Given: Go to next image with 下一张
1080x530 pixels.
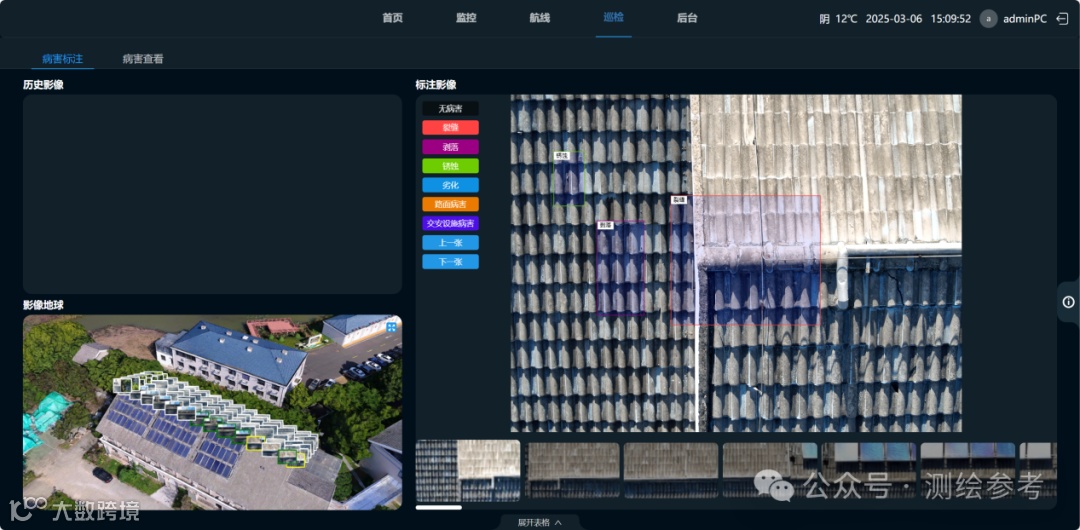Looking at the screenshot, I should click(450, 262).
